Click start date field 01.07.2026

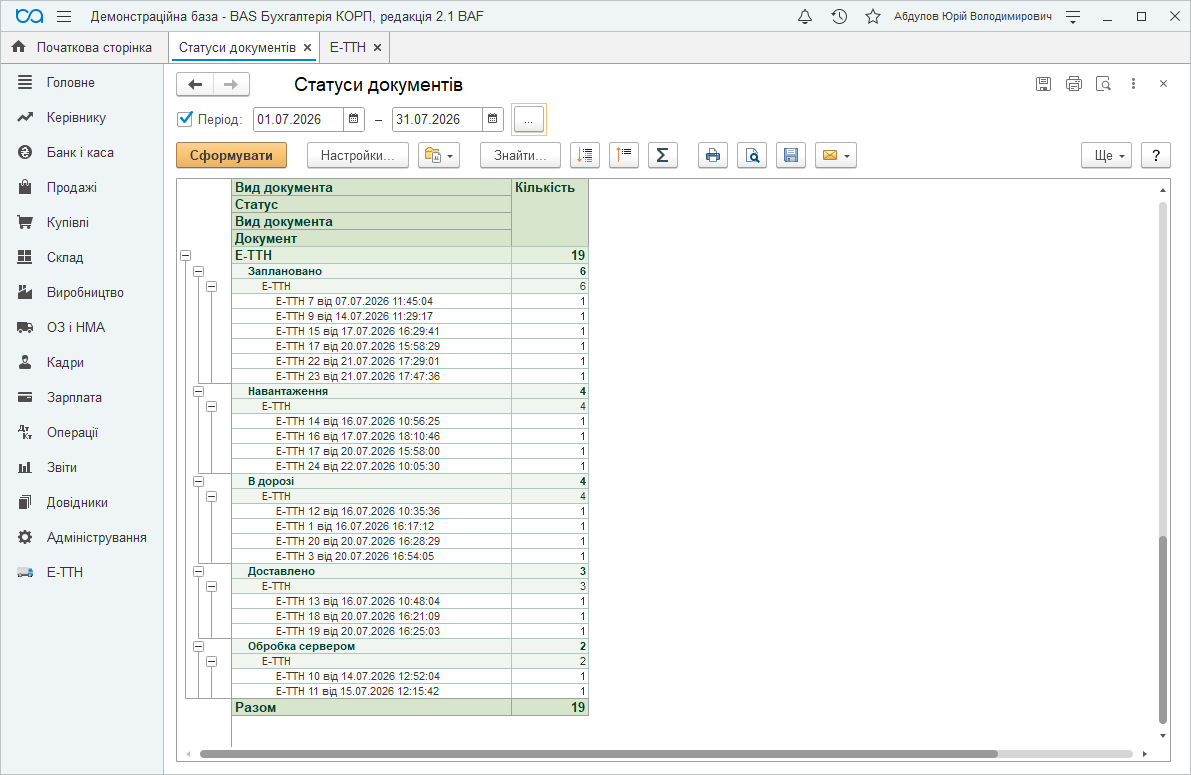pos(299,119)
